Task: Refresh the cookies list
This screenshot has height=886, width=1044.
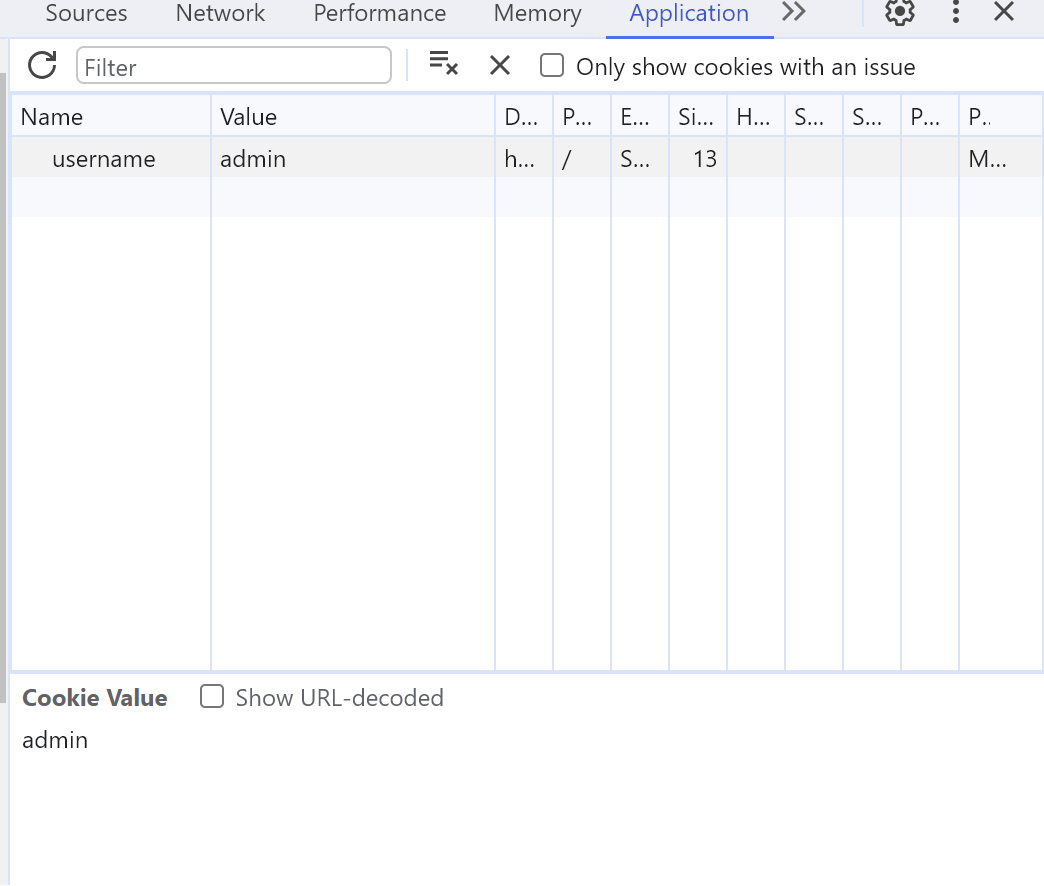Action: click(x=42, y=66)
